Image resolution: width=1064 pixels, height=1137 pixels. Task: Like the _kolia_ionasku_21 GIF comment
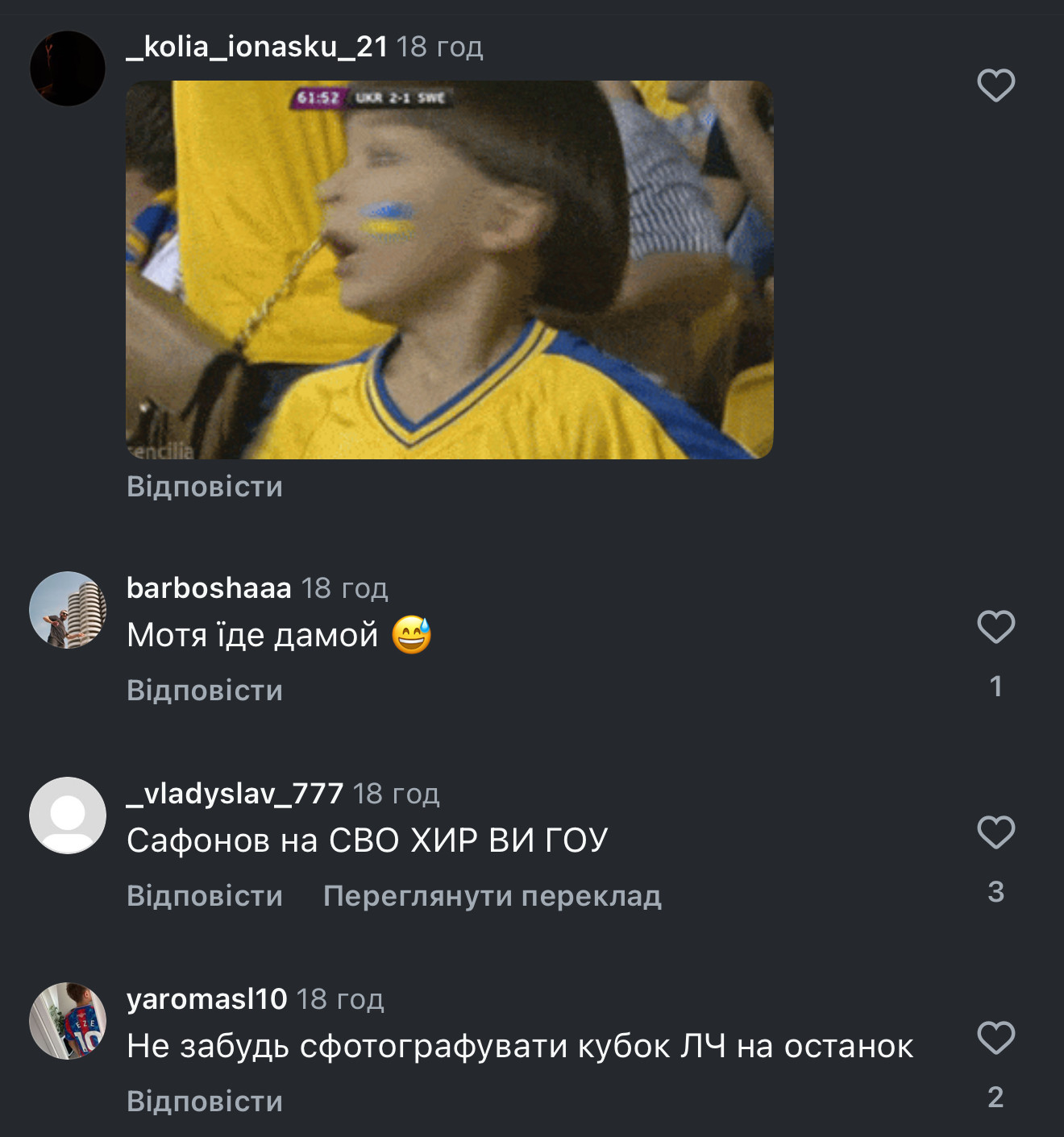pos(995,85)
